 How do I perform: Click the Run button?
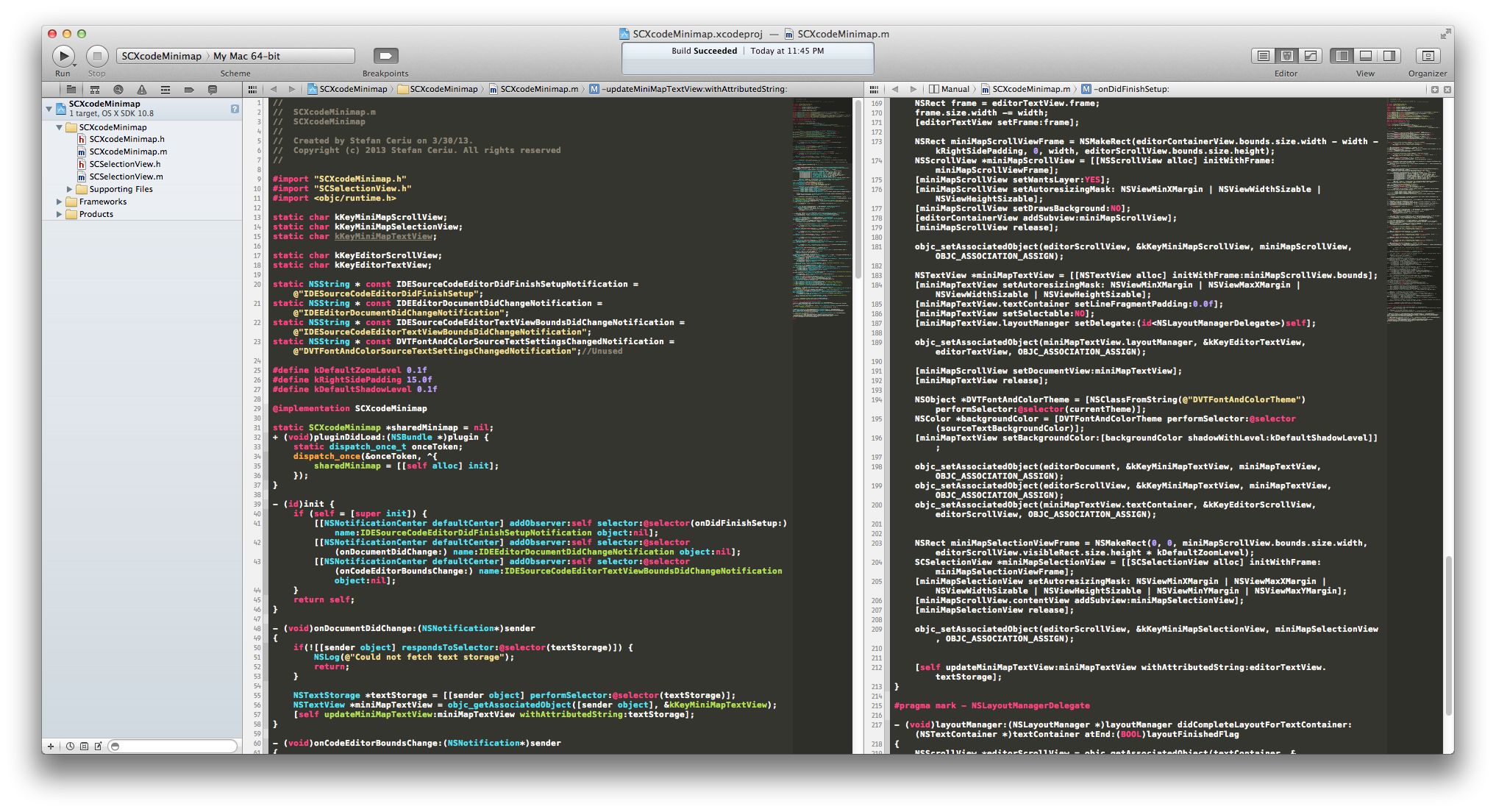coord(63,56)
